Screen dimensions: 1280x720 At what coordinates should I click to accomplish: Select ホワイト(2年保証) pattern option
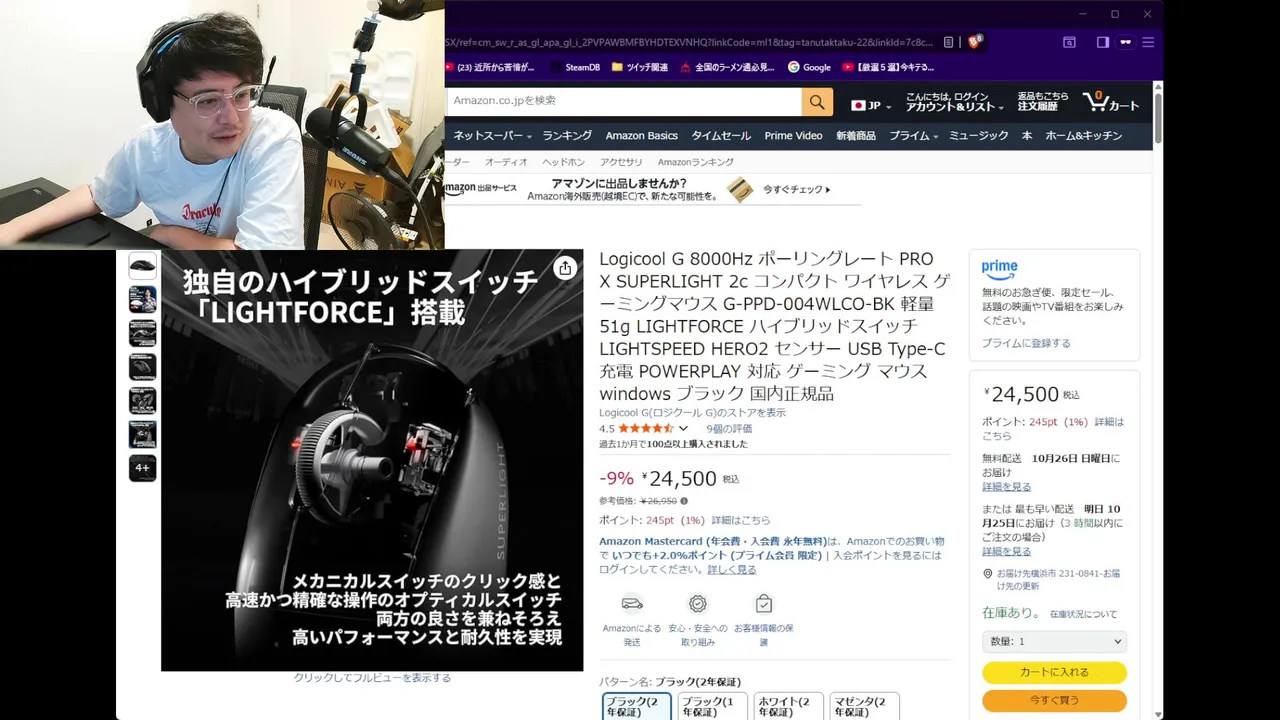coord(788,706)
